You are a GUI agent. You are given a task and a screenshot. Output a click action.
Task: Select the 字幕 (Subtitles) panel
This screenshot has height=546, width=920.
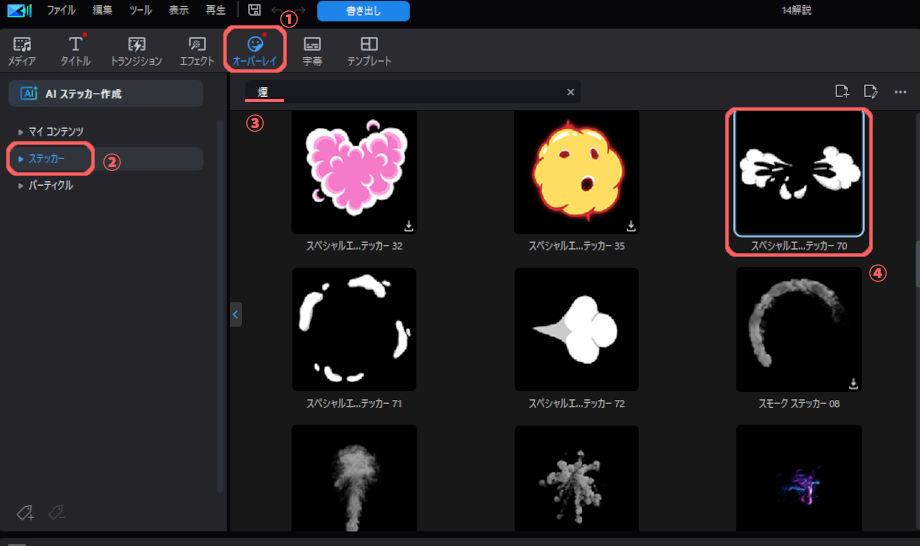tap(312, 51)
